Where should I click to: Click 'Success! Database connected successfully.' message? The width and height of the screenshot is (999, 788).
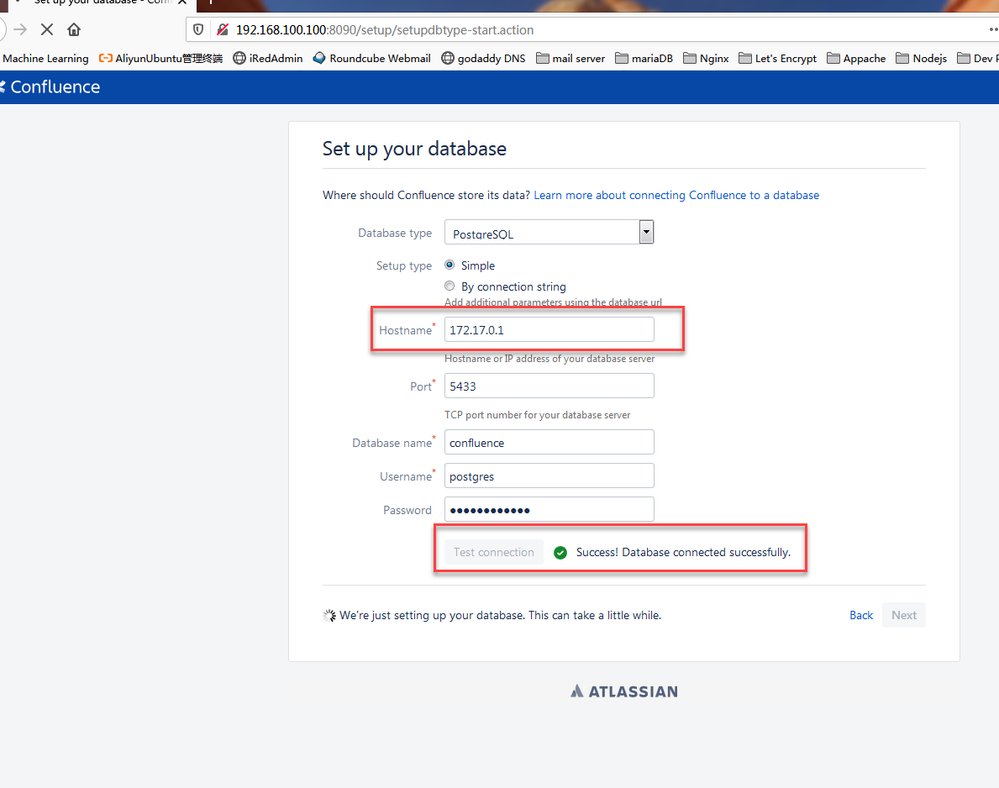tap(683, 552)
